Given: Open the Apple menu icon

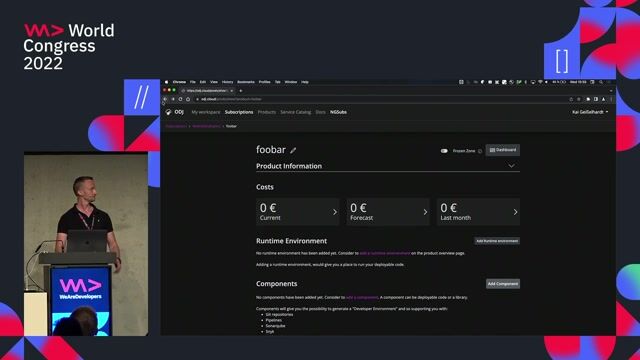Looking at the screenshot, I should (166, 82).
